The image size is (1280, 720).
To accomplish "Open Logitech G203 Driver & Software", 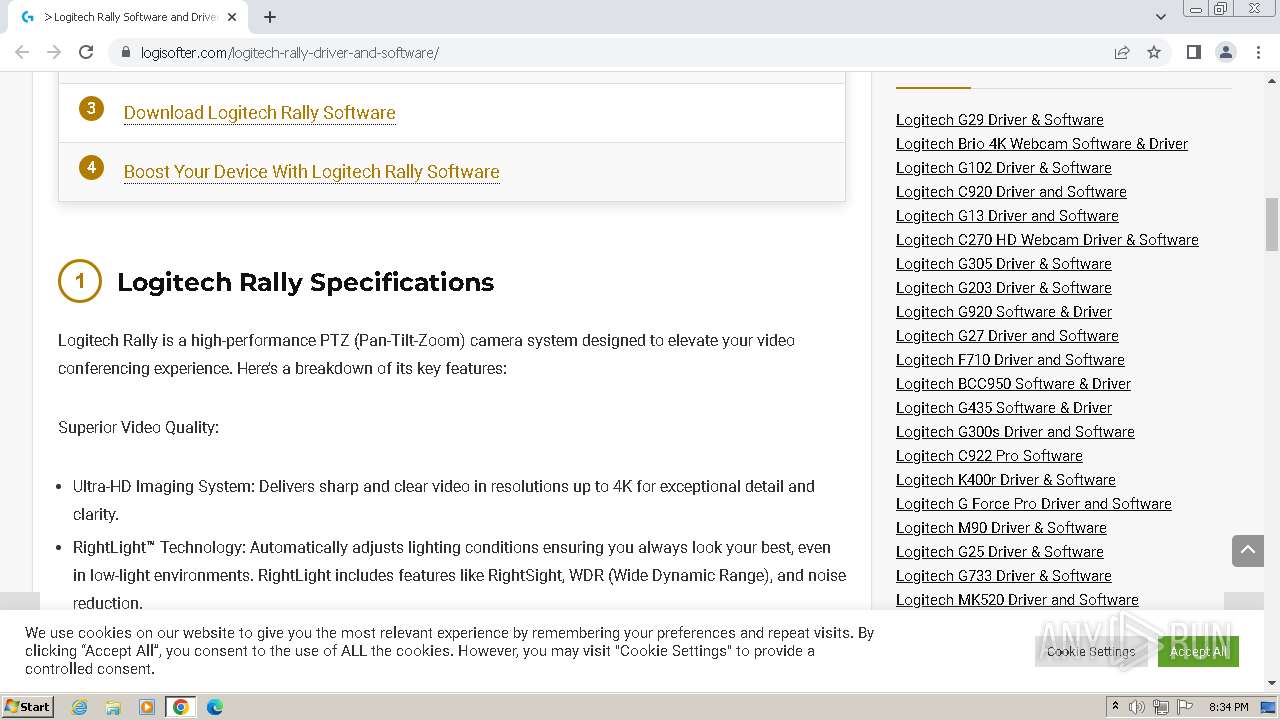I will point(1004,287).
